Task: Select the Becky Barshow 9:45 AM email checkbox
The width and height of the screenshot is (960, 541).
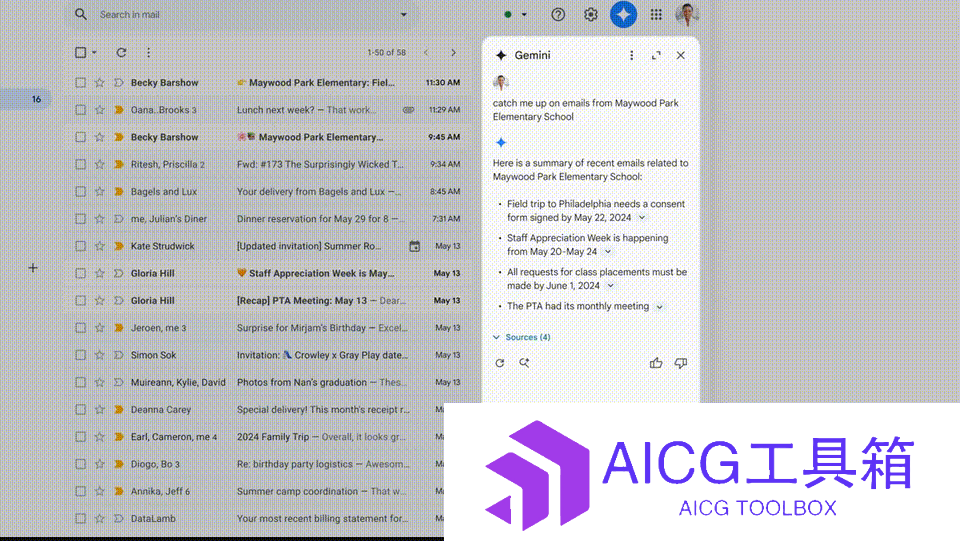Action: [80, 137]
